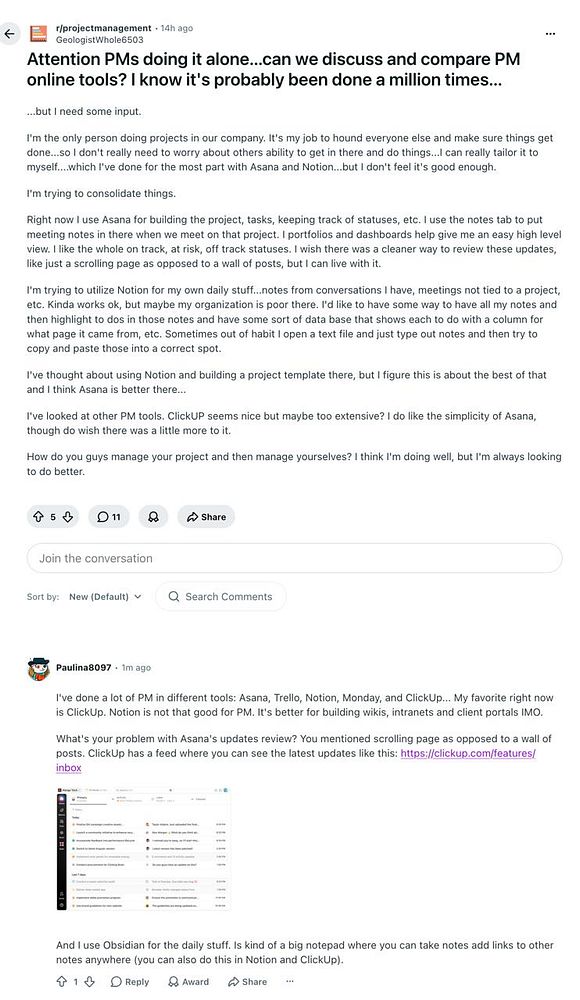Reply to Paulina8097's comment
580x1000 pixels.
[x=129, y=981]
